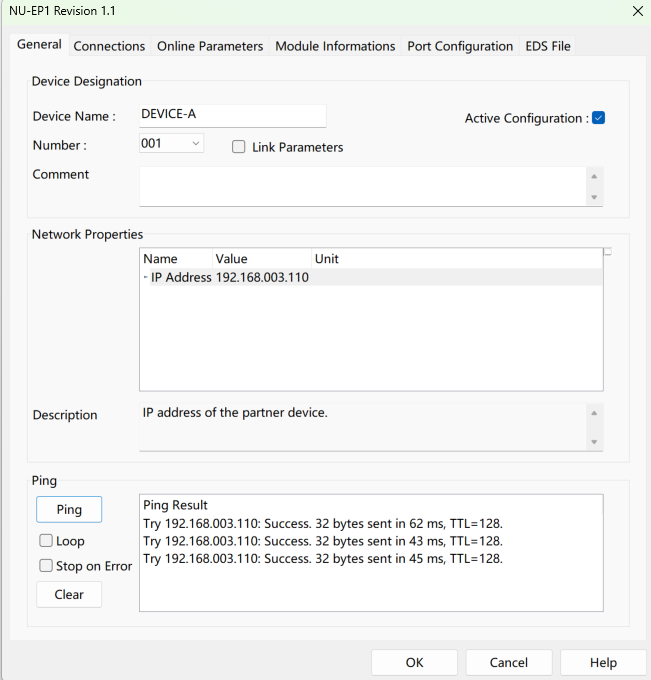Viewport: 651px width, 680px height.
Task: Expand the Number dropdown list
Action: coord(195,145)
